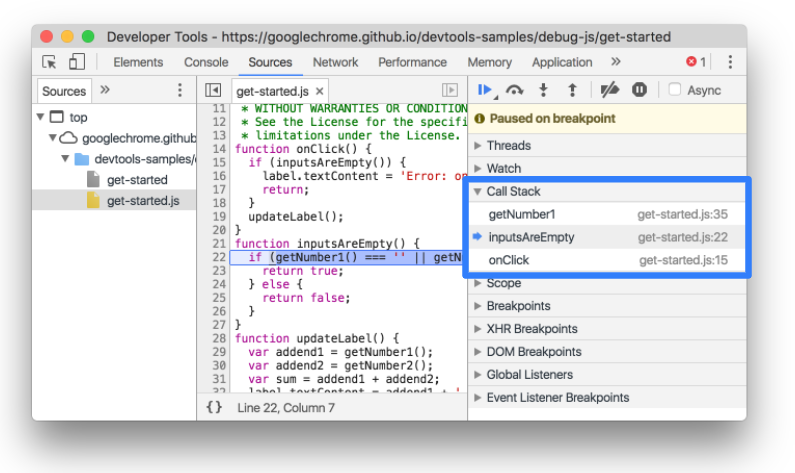795x473 pixels.
Task: Enable the Async checkbox
Action: coord(674,90)
